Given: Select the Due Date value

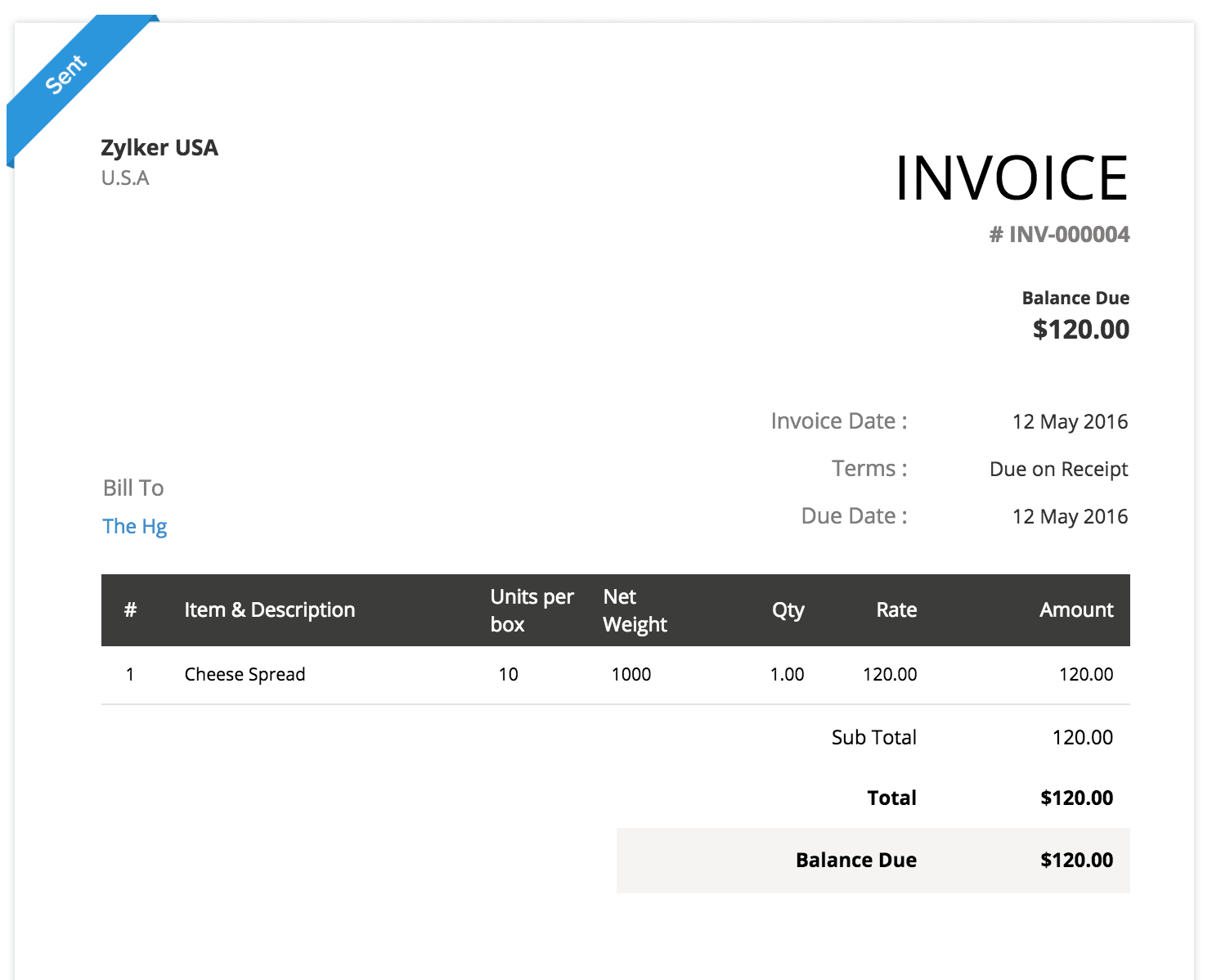Looking at the screenshot, I should point(1070,517).
